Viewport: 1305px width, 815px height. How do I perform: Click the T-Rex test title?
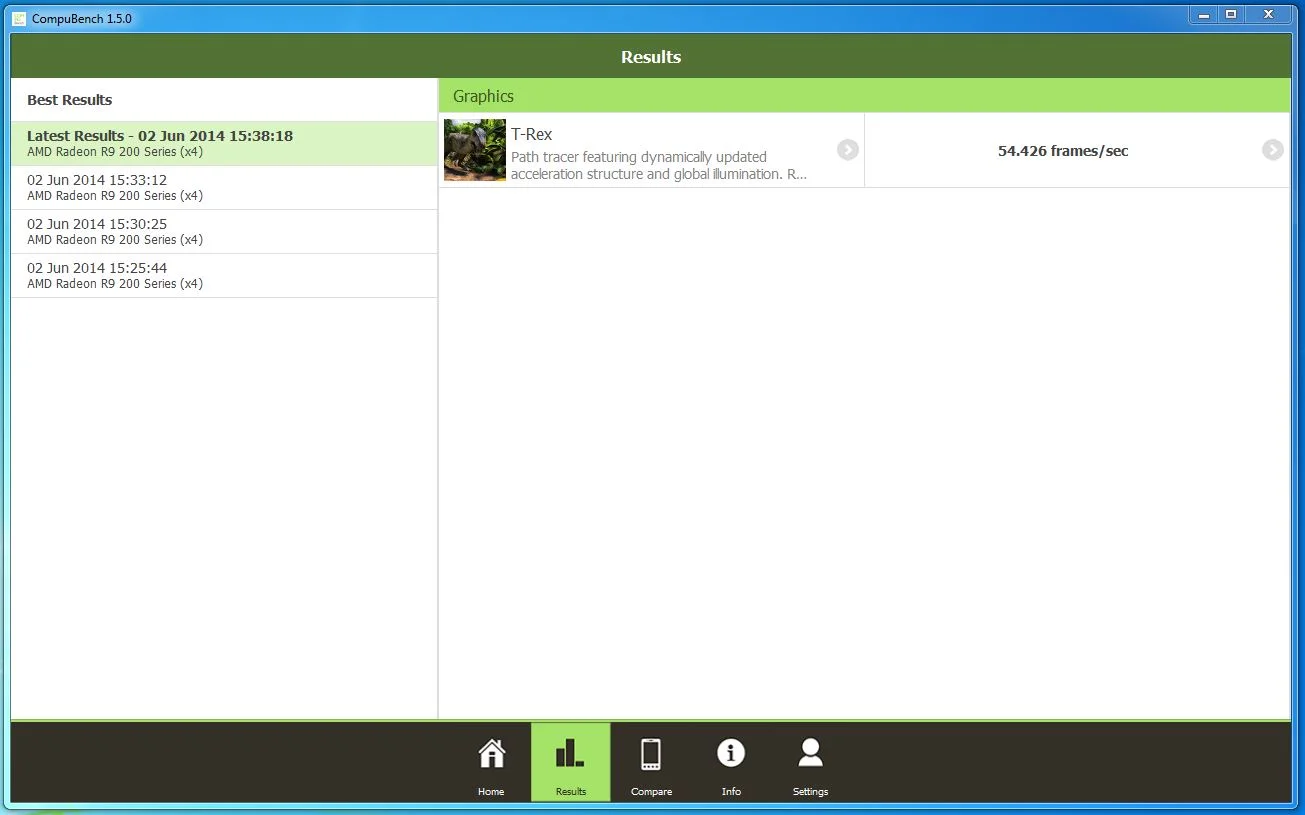pyautogui.click(x=531, y=134)
